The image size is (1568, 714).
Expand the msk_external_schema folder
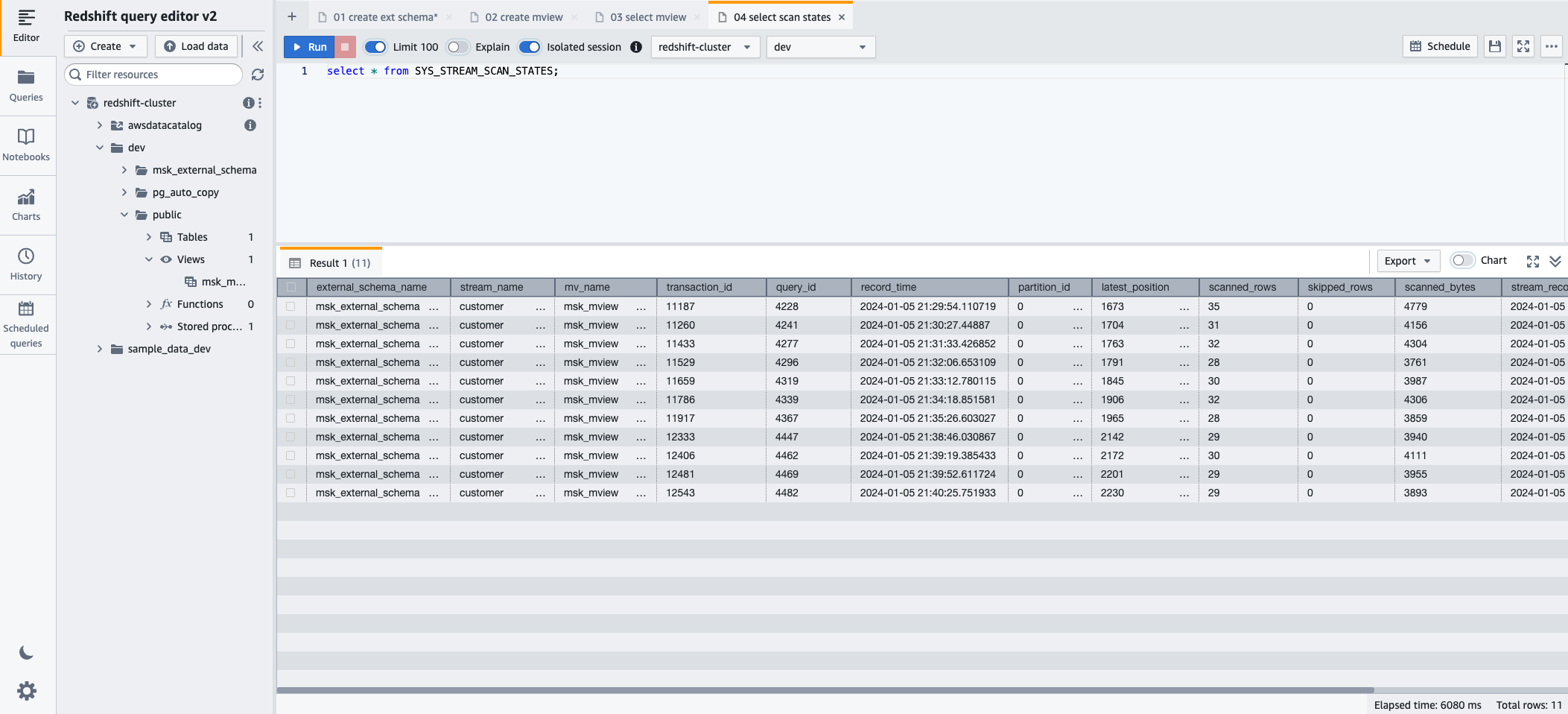(124, 170)
